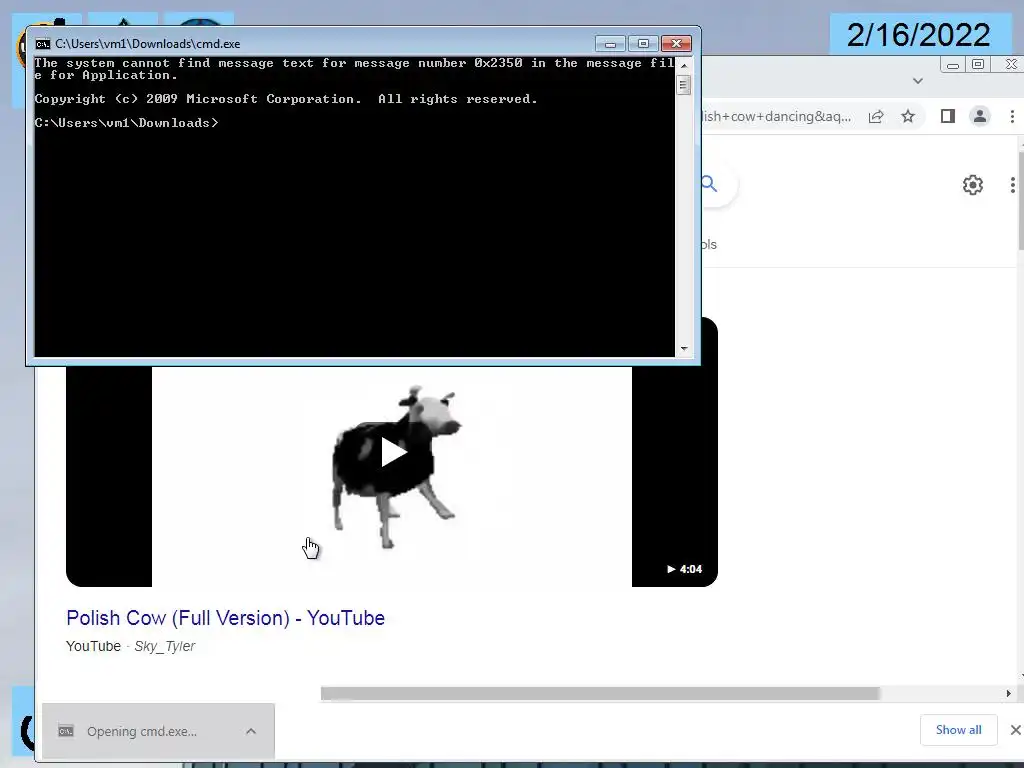The width and height of the screenshot is (1024, 768).
Task: Click the 2/16/2022 date display
Action: [x=918, y=35]
